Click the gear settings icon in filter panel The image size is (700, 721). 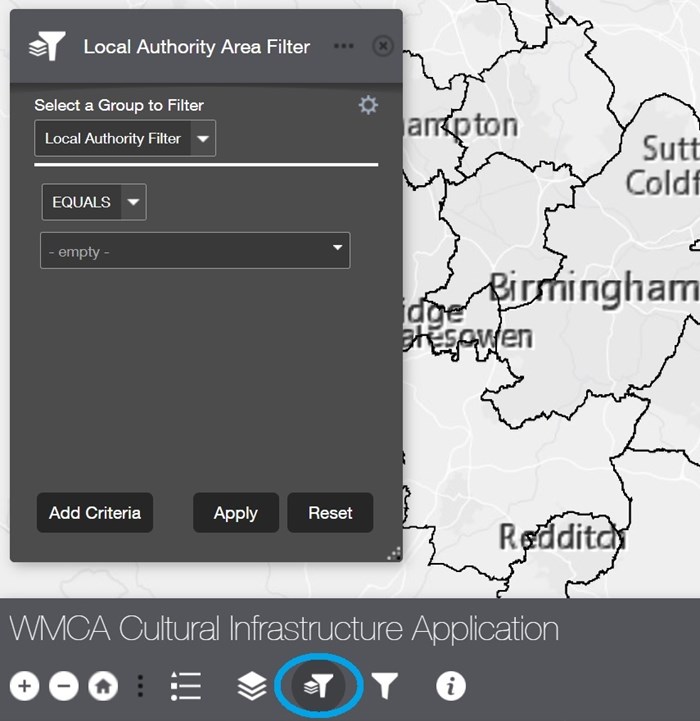pyautogui.click(x=368, y=105)
